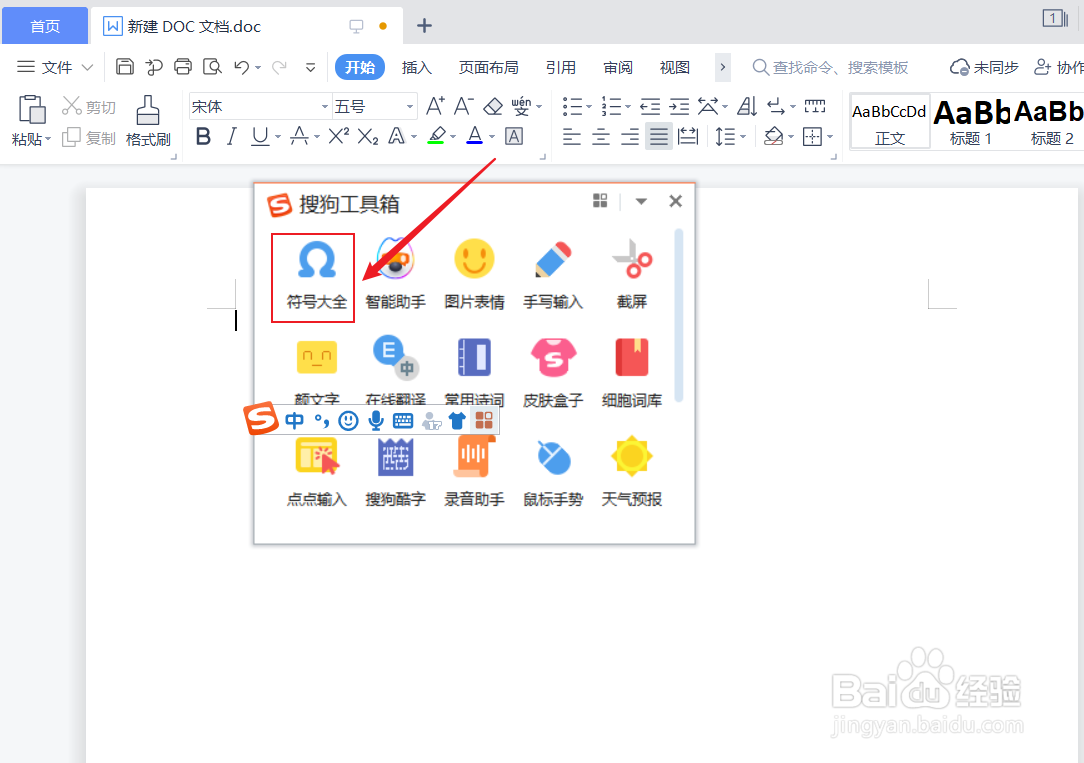Go to the 首页 tab
This screenshot has height=763, width=1084.
[x=45, y=26]
